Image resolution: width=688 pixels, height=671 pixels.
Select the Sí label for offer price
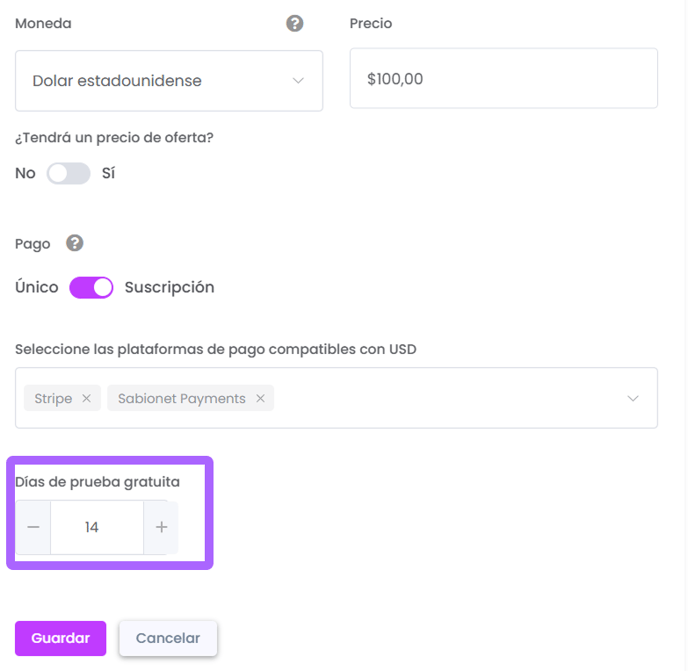(108, 173)
